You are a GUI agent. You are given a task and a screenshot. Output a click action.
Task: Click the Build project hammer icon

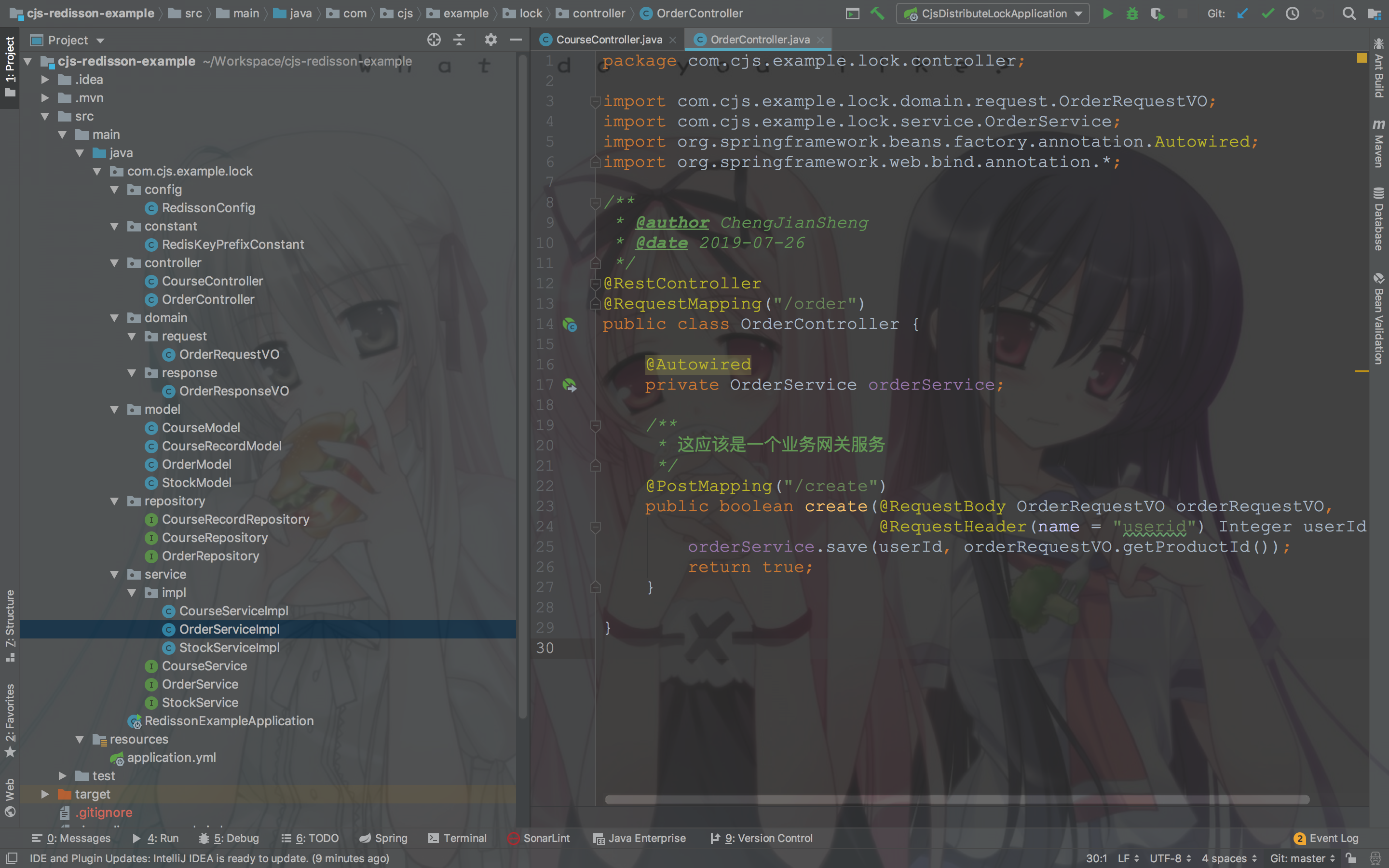pos(877,14)
